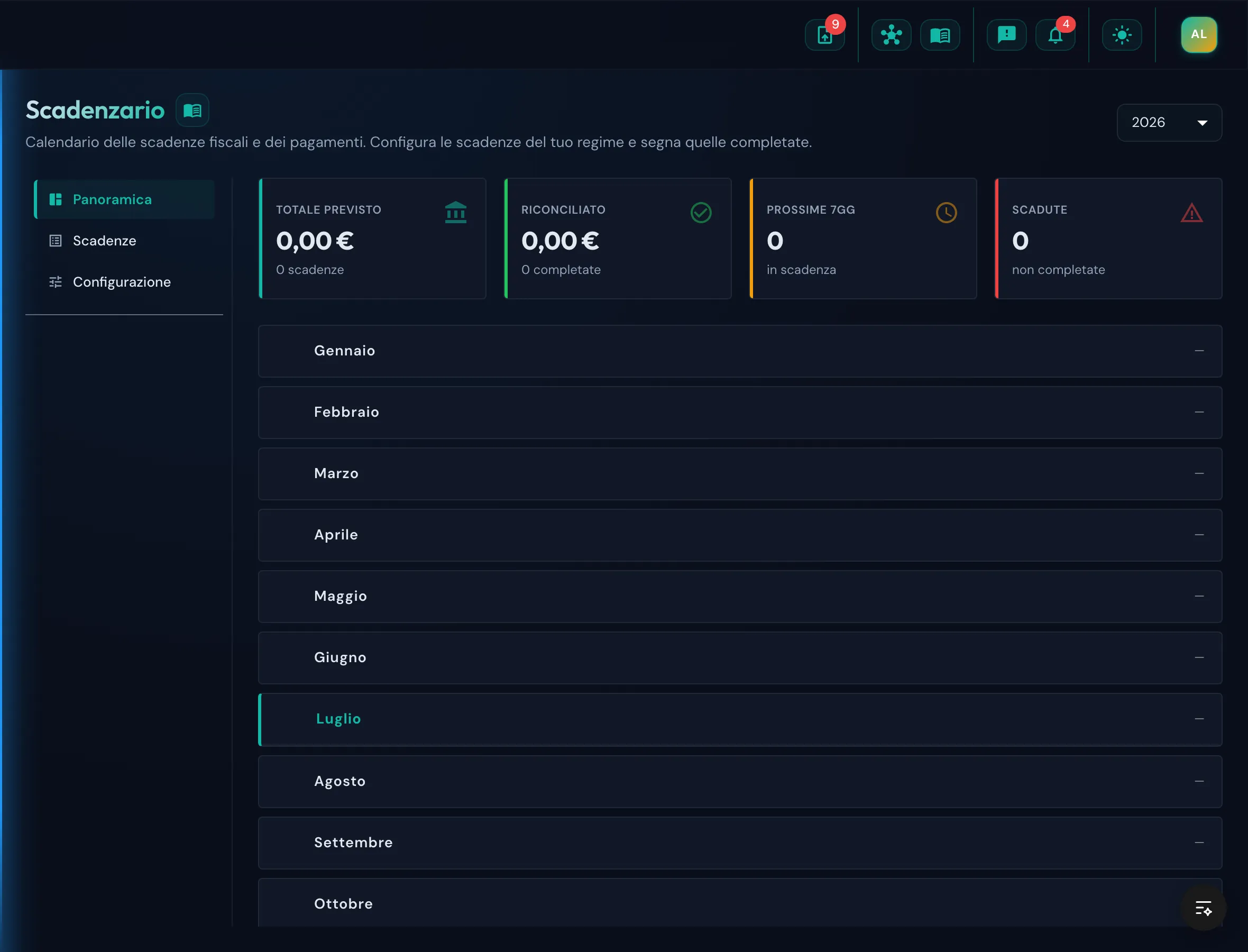Click the network hub icon in header
This screenshot has width=1248, height=952.
(x=891, y=35)
